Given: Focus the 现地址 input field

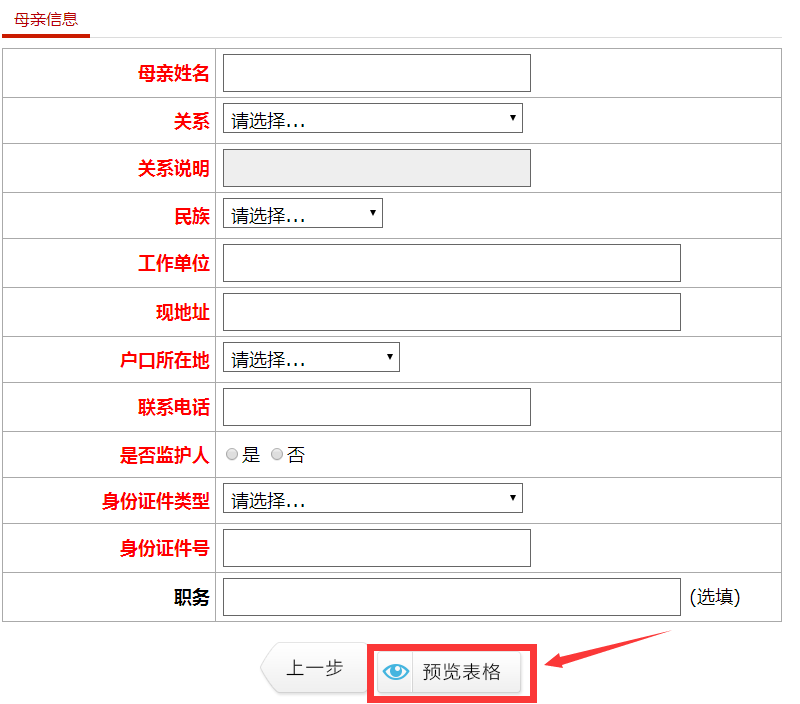Looking at the screenshot, I should tap(451, 312).
